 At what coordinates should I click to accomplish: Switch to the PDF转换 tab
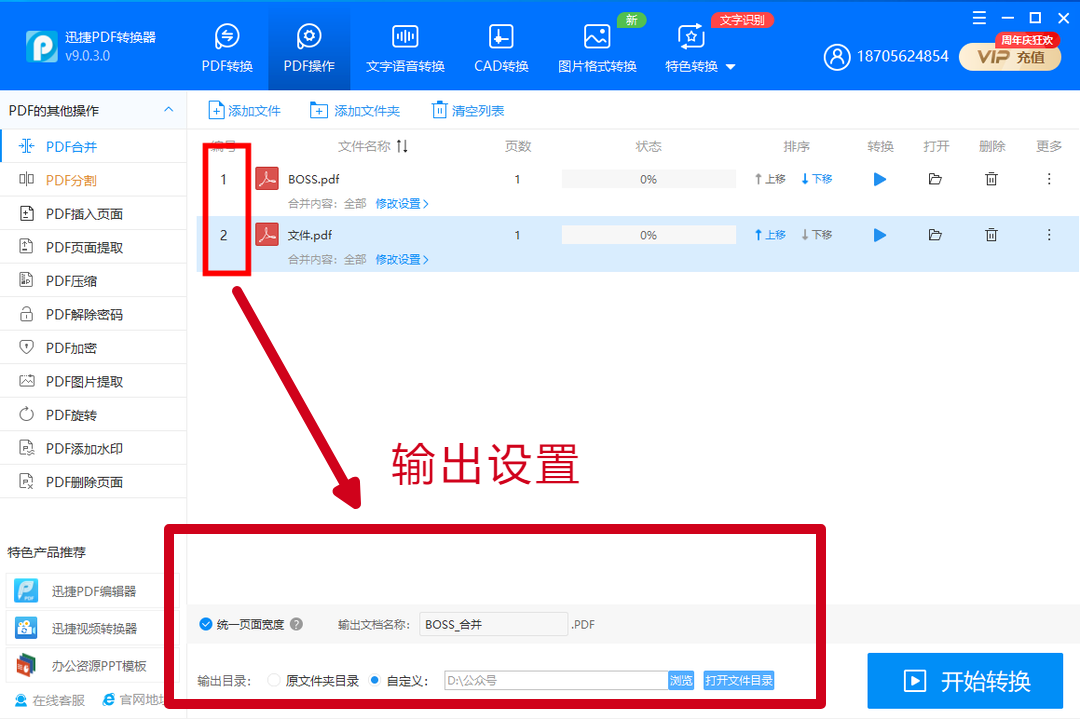pyautogui.click(x=227, y=48)
